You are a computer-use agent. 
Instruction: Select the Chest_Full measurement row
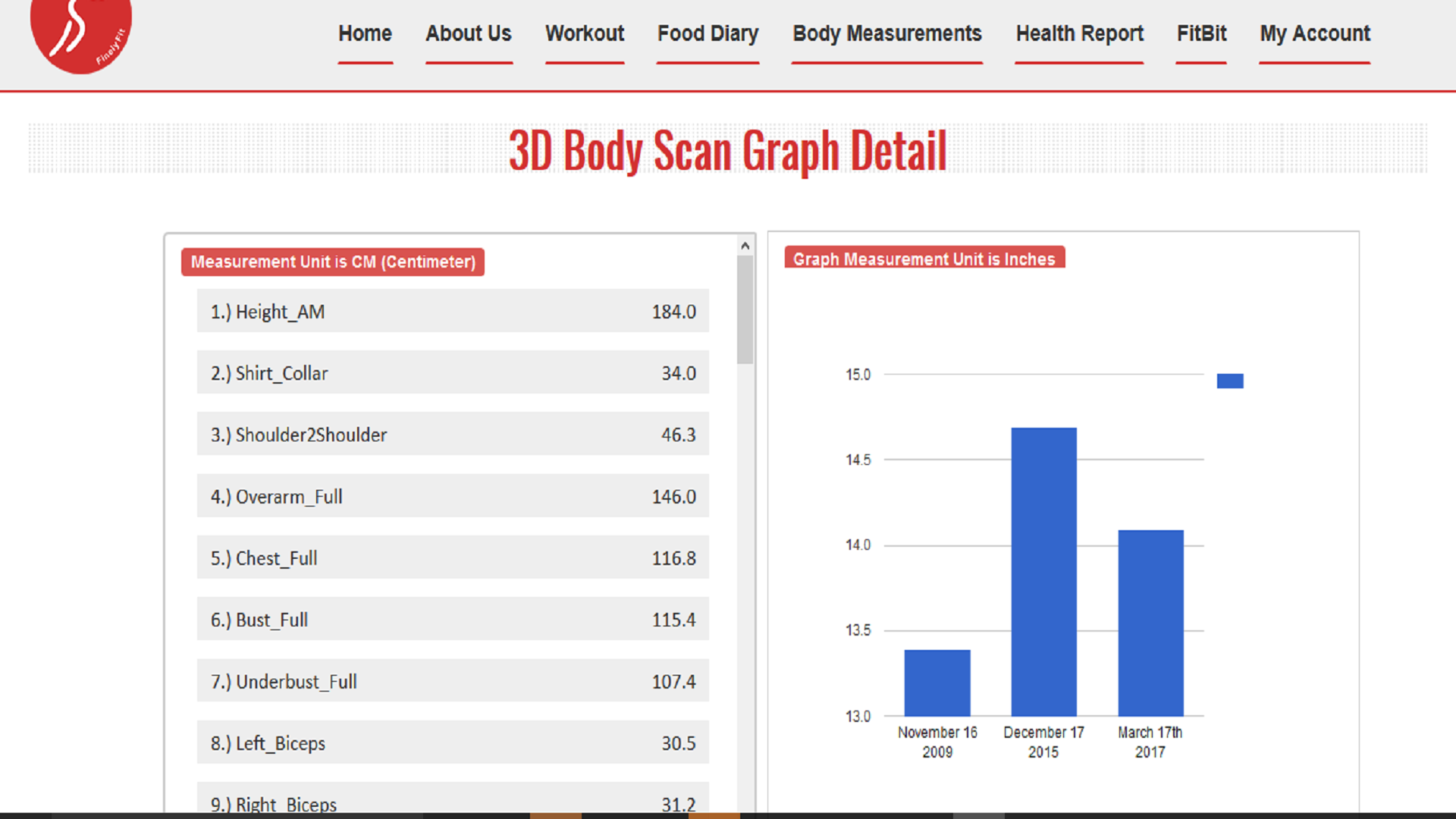[x=453, y=557]
